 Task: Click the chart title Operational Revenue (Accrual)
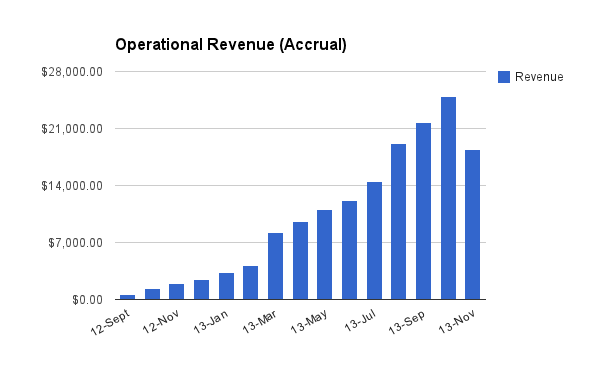[231, 44]
